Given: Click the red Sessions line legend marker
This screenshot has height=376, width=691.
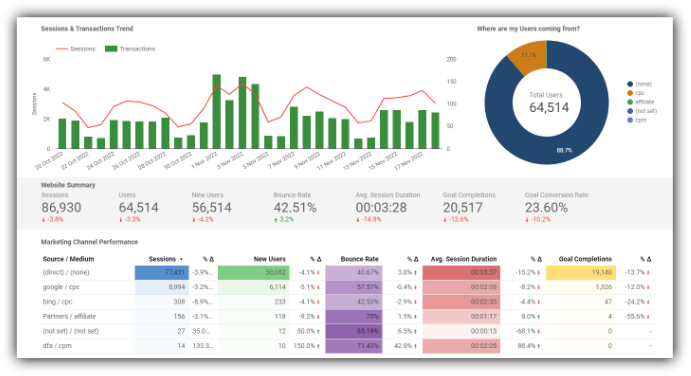Looking at the screenshot, I should [x=62, y=49].
